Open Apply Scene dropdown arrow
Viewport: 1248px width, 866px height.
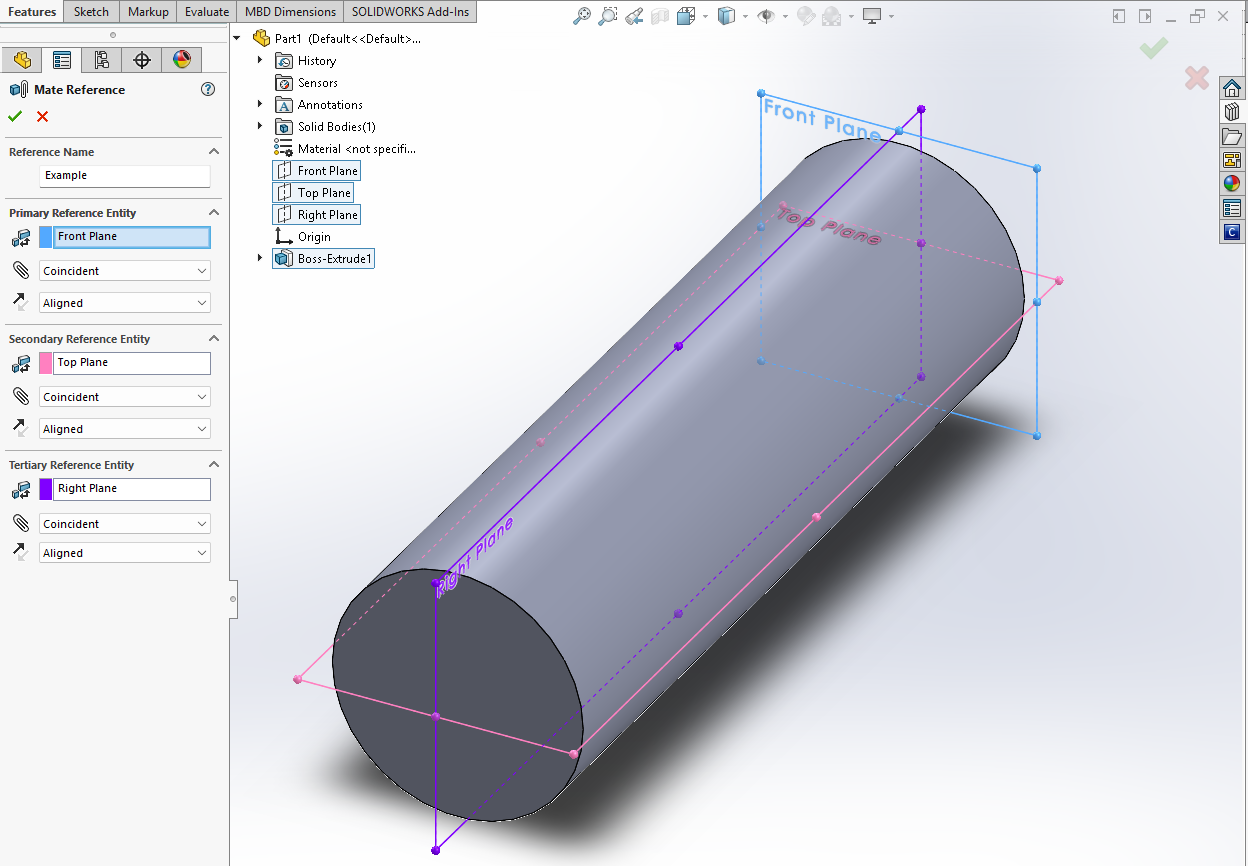[852, 16]
